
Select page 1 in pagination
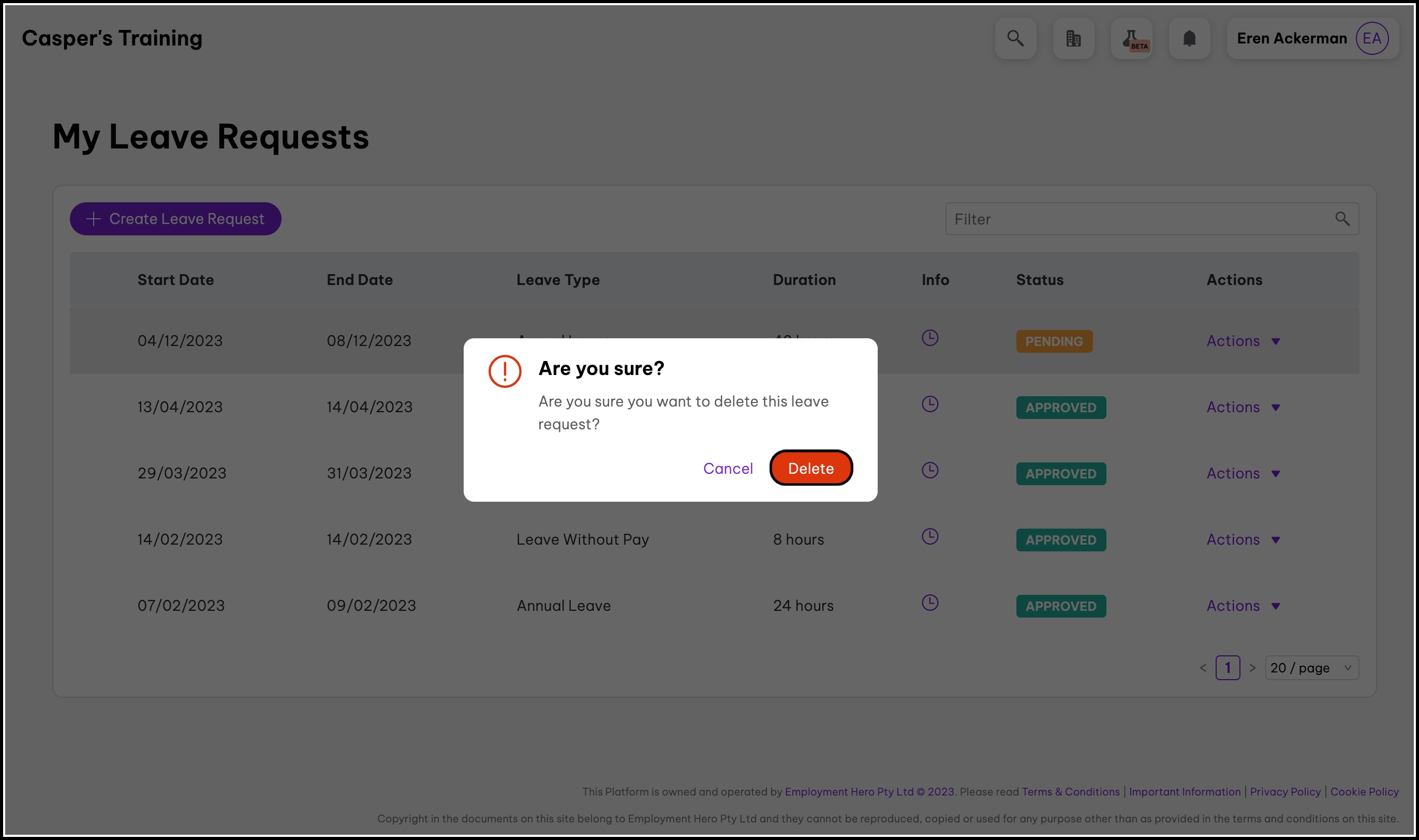pos(1228,668)
